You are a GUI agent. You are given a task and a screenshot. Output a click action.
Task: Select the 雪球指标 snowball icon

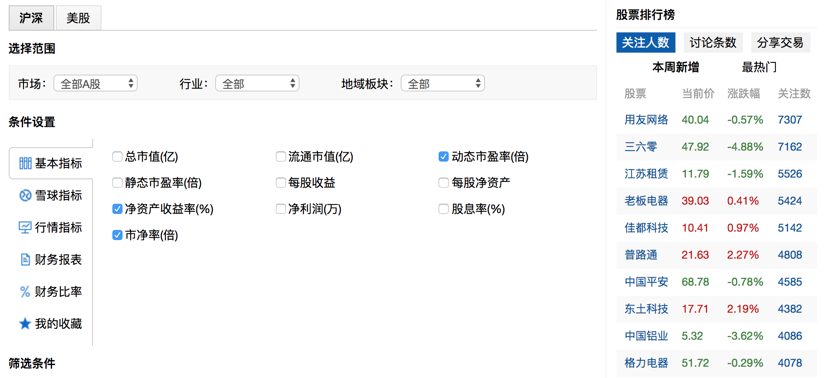point(25,195)
